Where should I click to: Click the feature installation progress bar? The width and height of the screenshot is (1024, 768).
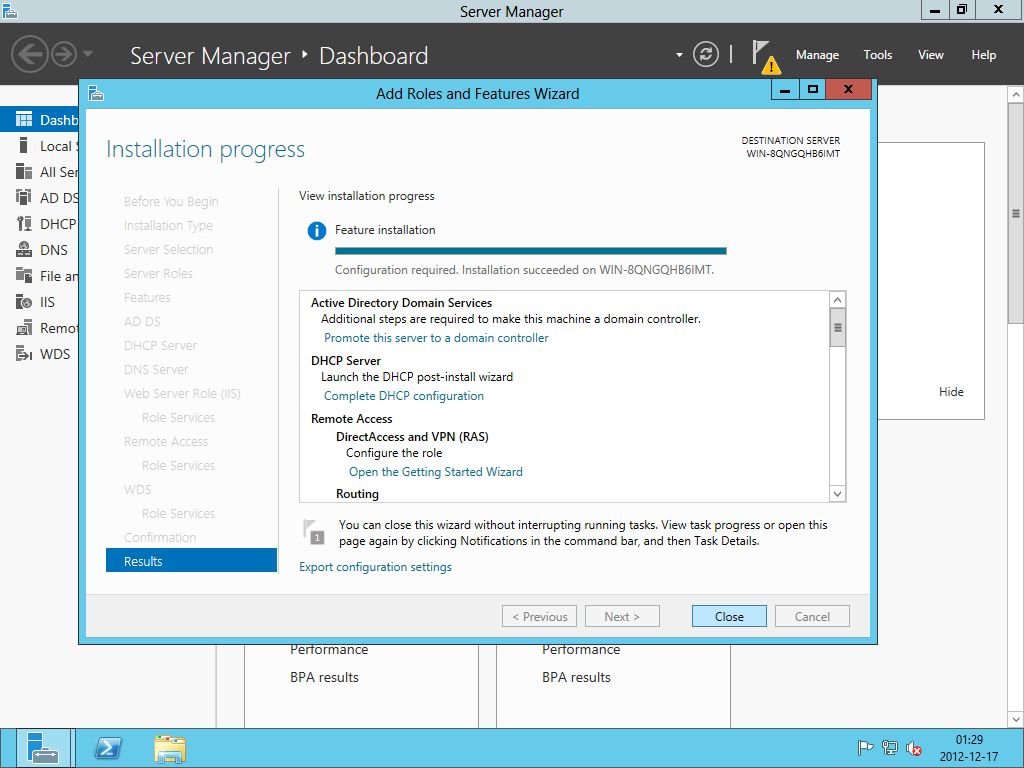(x=530, y=251)
